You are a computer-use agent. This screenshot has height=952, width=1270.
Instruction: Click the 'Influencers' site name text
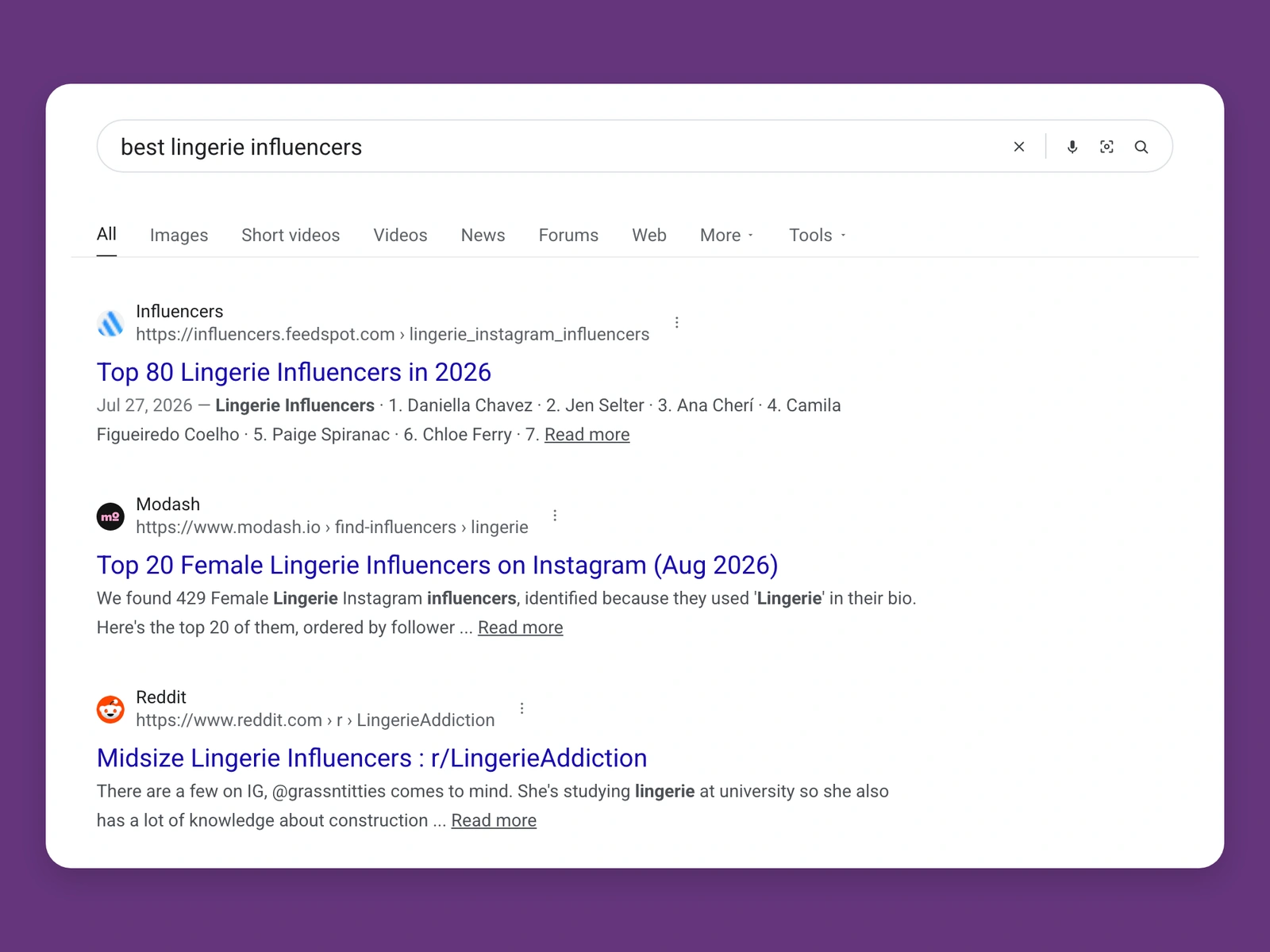(179, 311)
